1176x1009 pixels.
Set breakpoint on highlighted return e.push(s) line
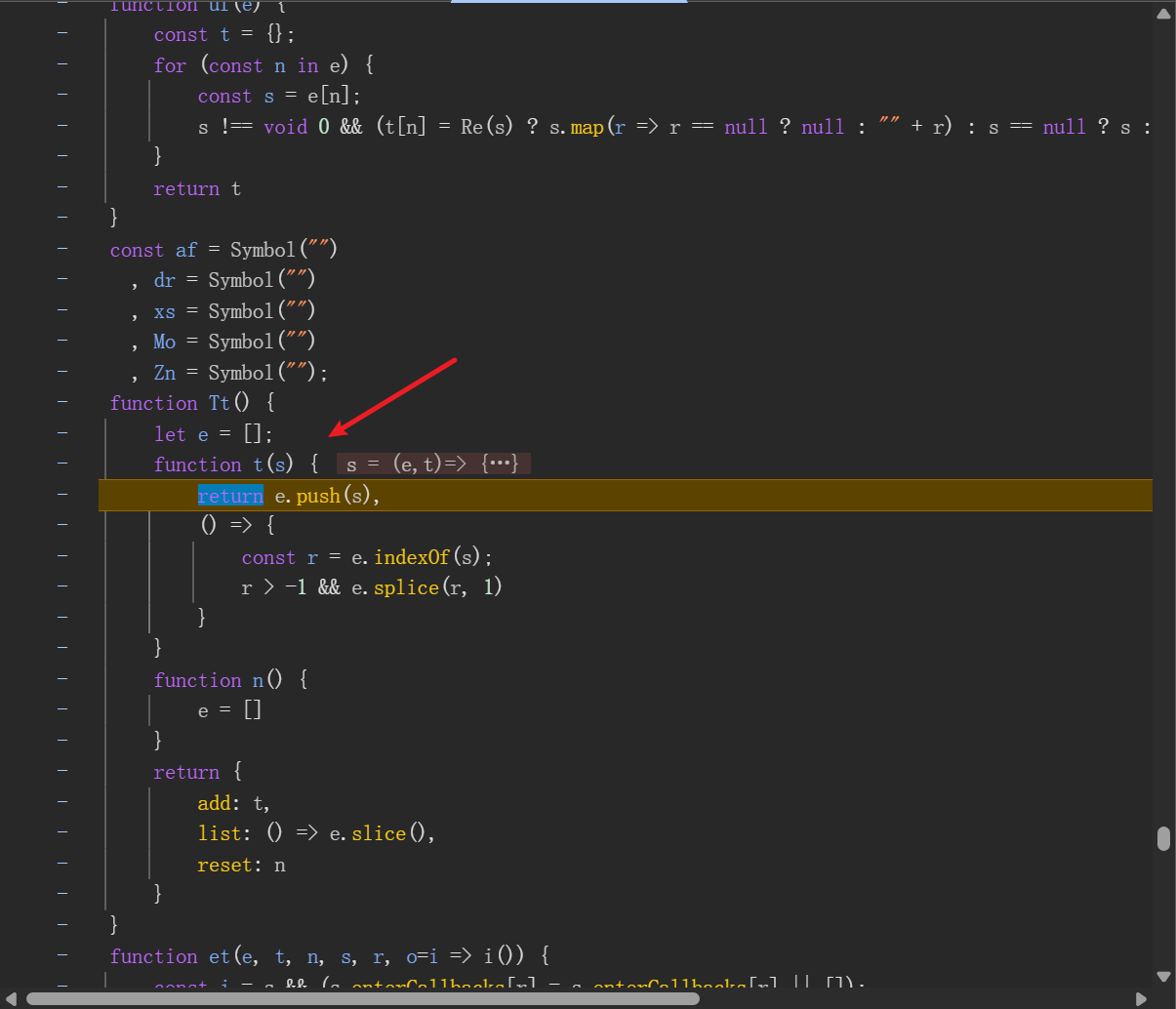[x=62, y=496]
